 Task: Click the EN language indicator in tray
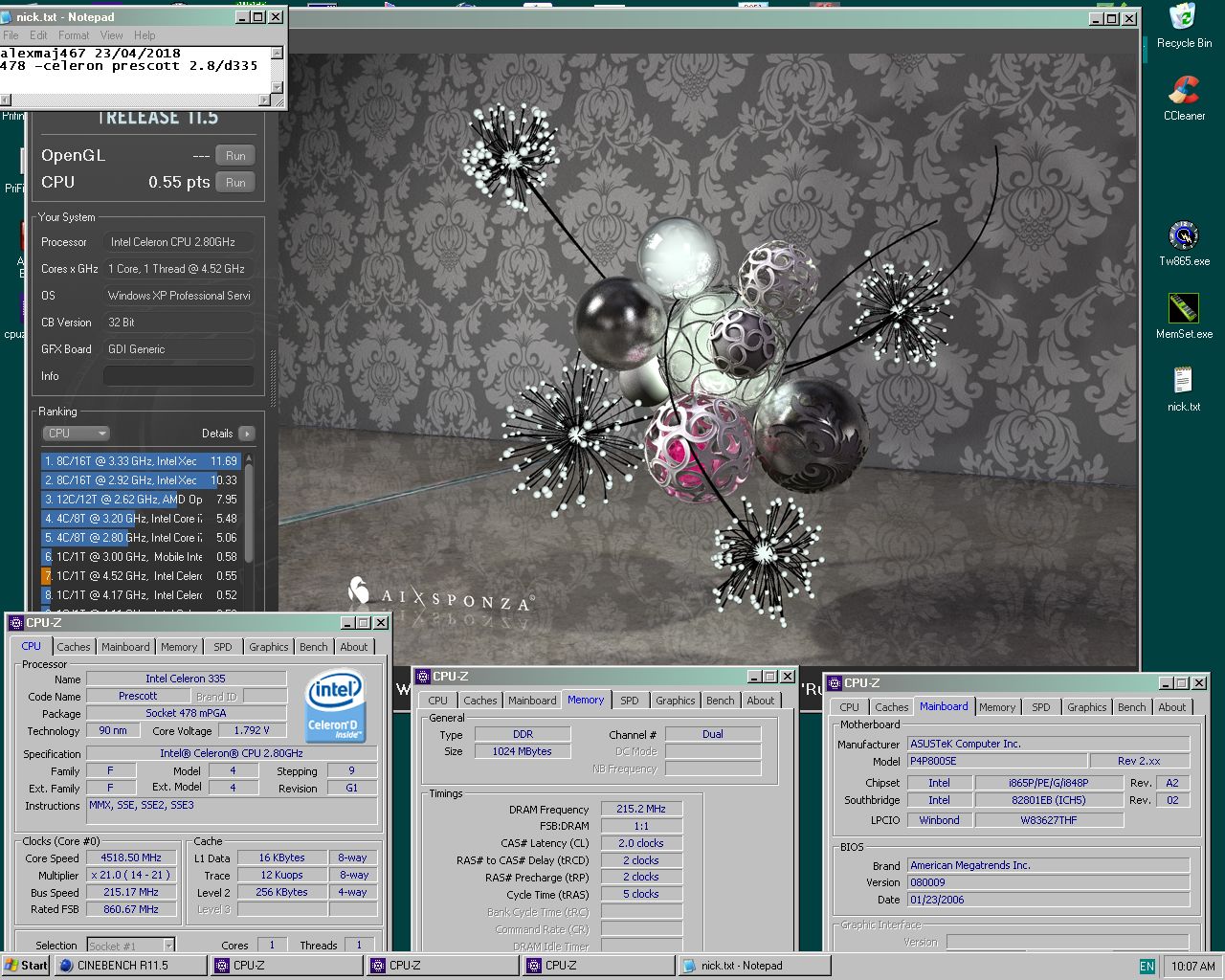click(1147, 966)
